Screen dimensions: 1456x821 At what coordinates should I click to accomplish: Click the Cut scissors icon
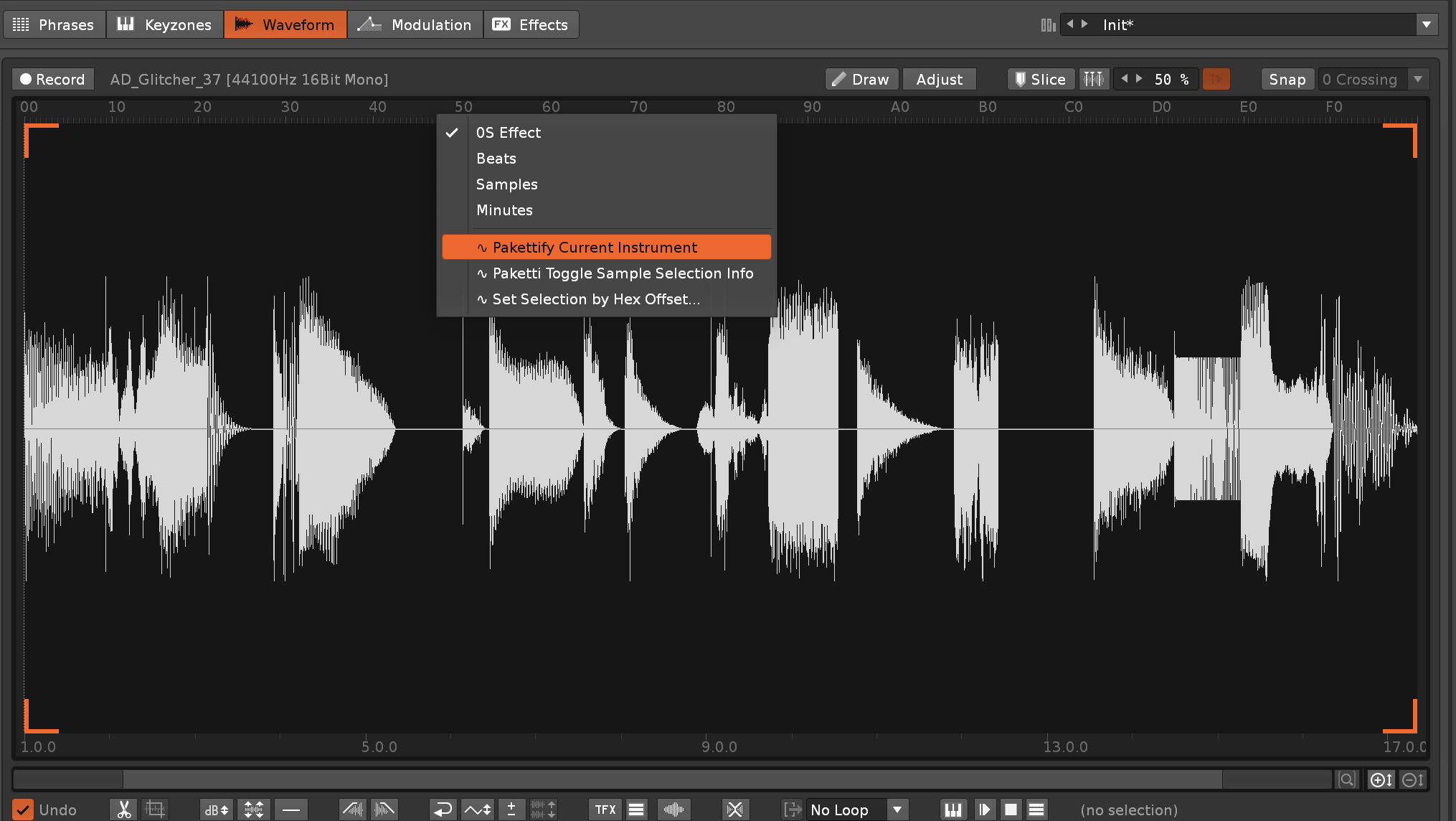(124, 810)
